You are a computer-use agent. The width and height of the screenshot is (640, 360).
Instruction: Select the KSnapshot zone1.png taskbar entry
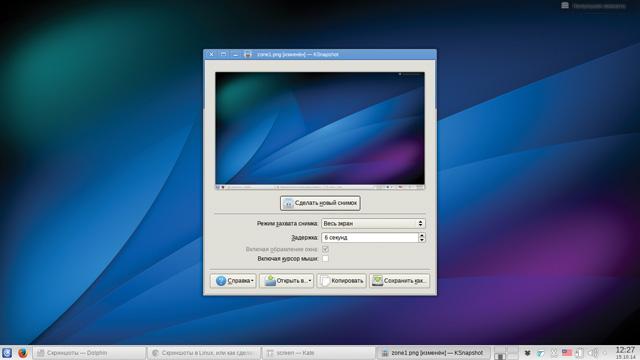pos(433,353)
